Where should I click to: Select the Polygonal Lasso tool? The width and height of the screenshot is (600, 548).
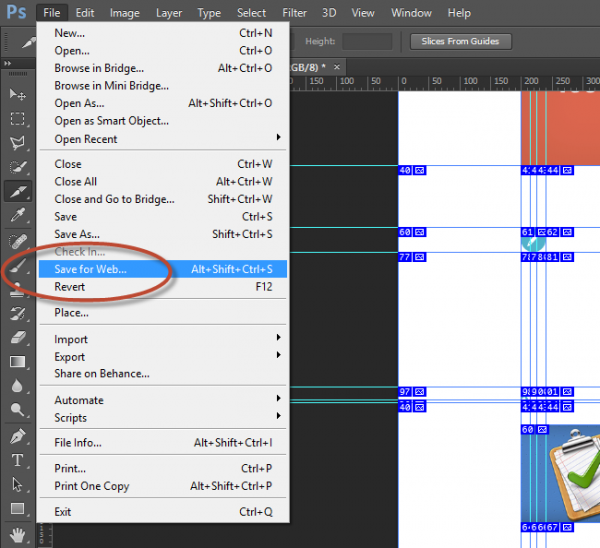click(17, 142)
